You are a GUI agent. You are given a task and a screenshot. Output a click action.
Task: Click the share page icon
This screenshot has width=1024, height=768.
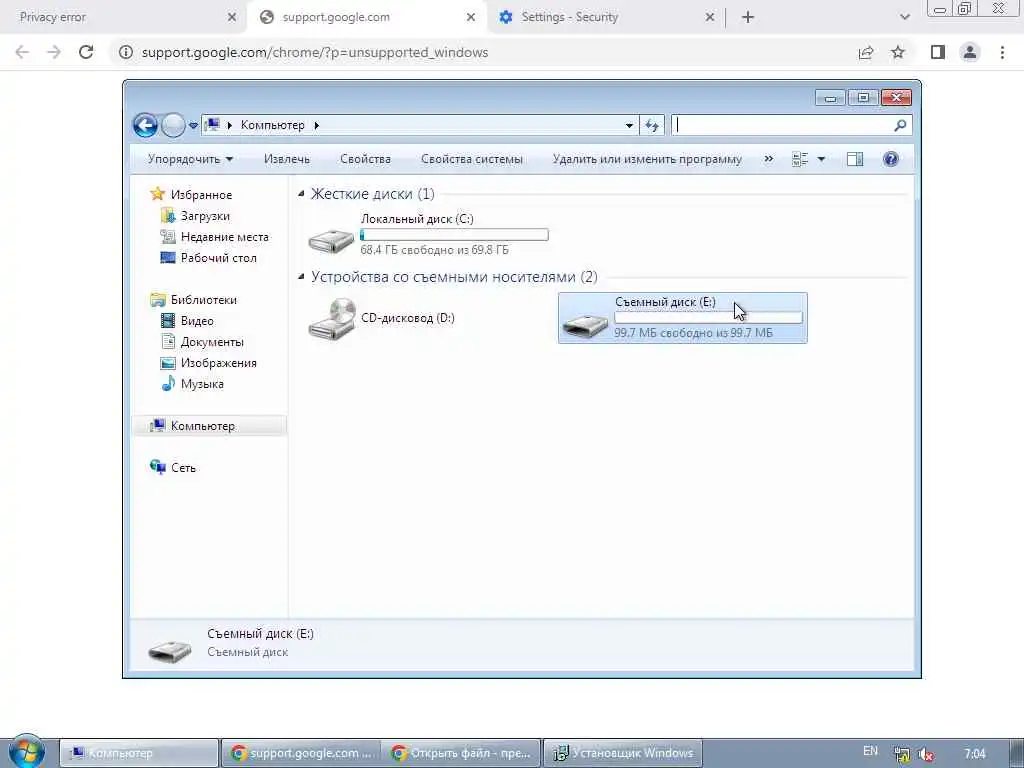coord(866,52)
